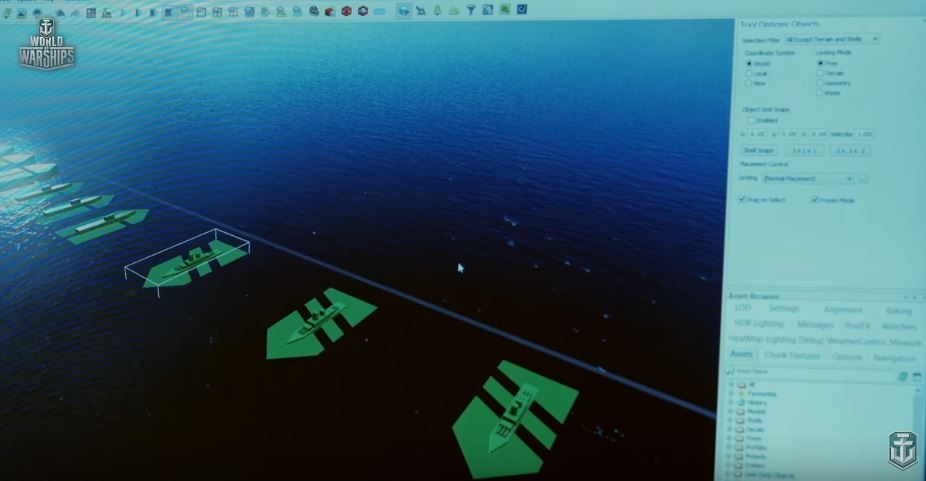Click the blue window icon in Asset Browser

click(917, 376)
